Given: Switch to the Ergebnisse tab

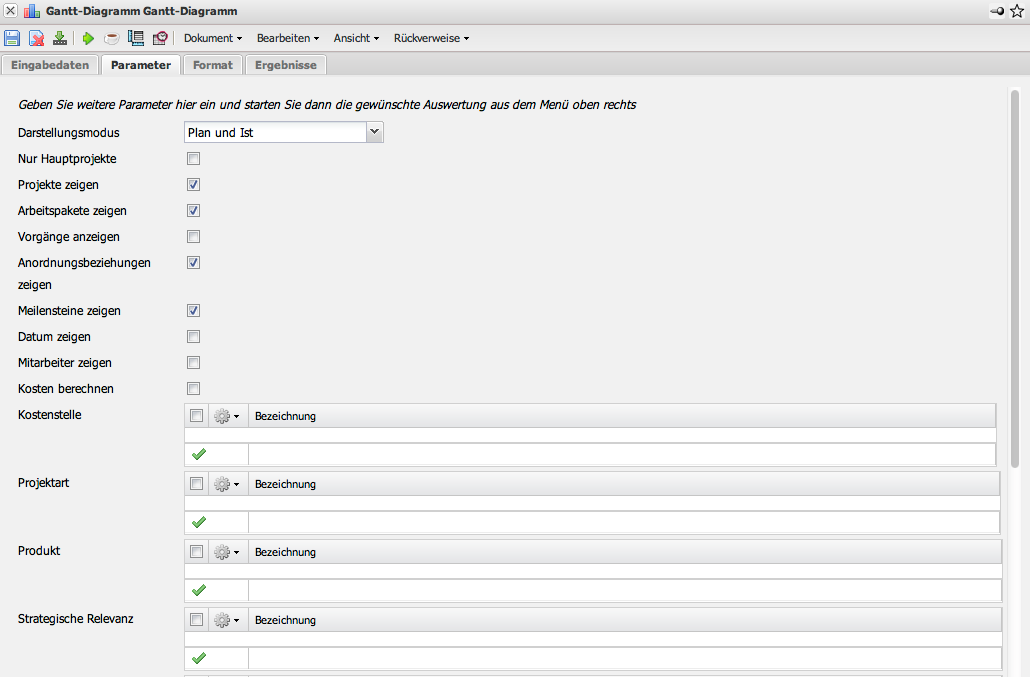Looking at the screenshot, I should (286, 65).
